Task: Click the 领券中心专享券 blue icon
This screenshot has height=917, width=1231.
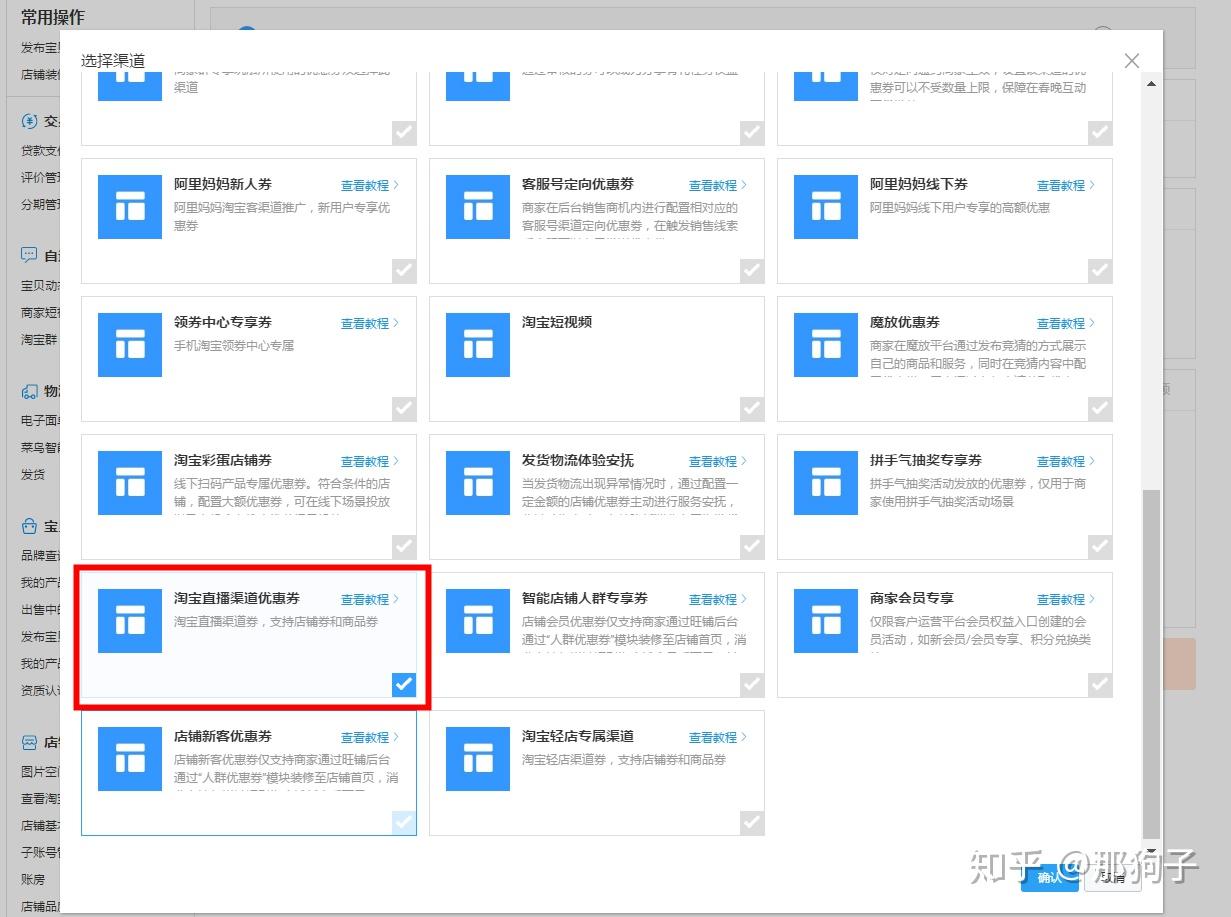Action: [x=130, y=345]
